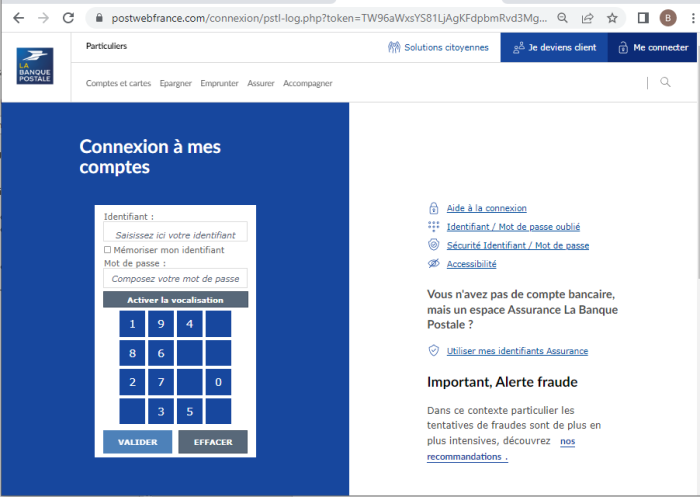Click the site search magnifier icon
Screen dimensions: 700x497
pos(665,82)
